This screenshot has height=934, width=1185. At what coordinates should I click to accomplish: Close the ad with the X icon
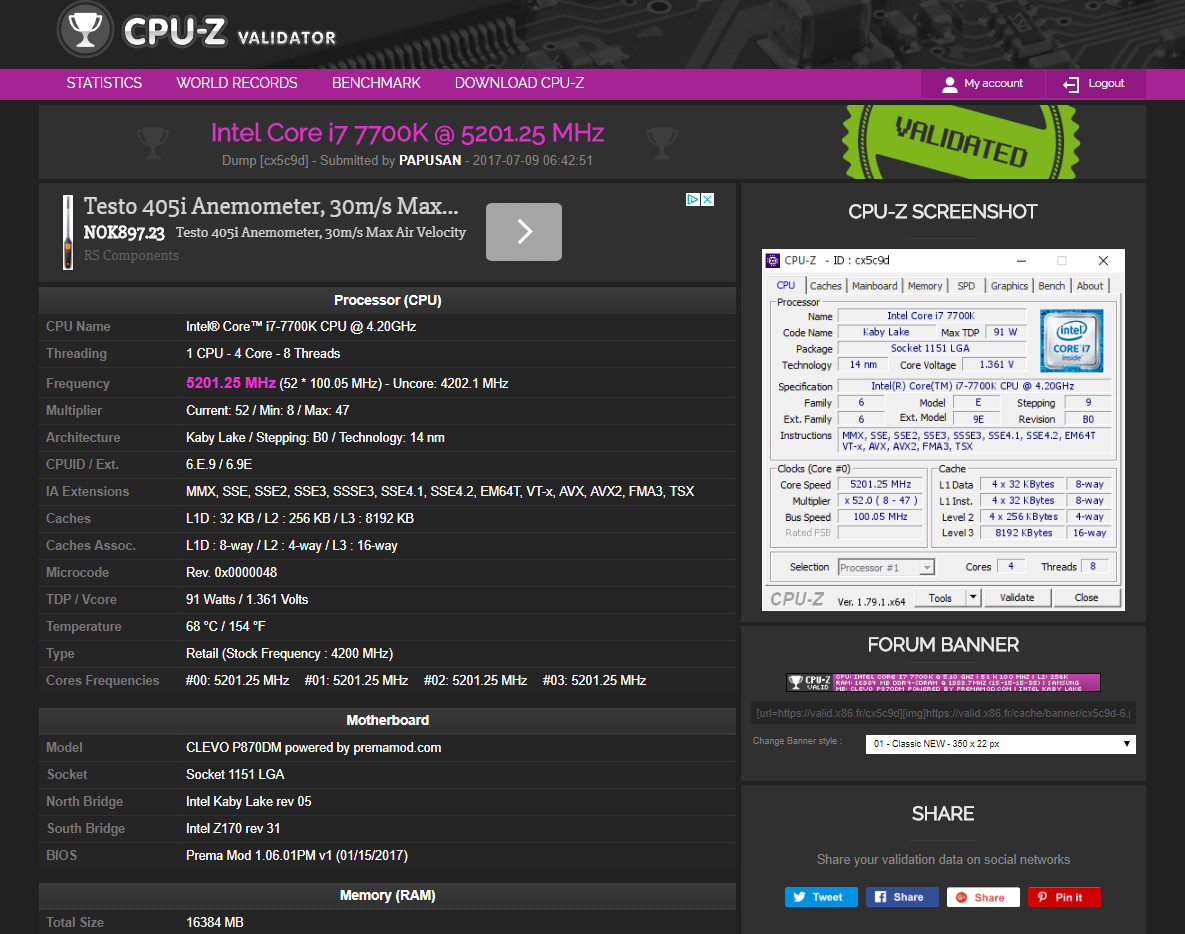coord(707,199)
